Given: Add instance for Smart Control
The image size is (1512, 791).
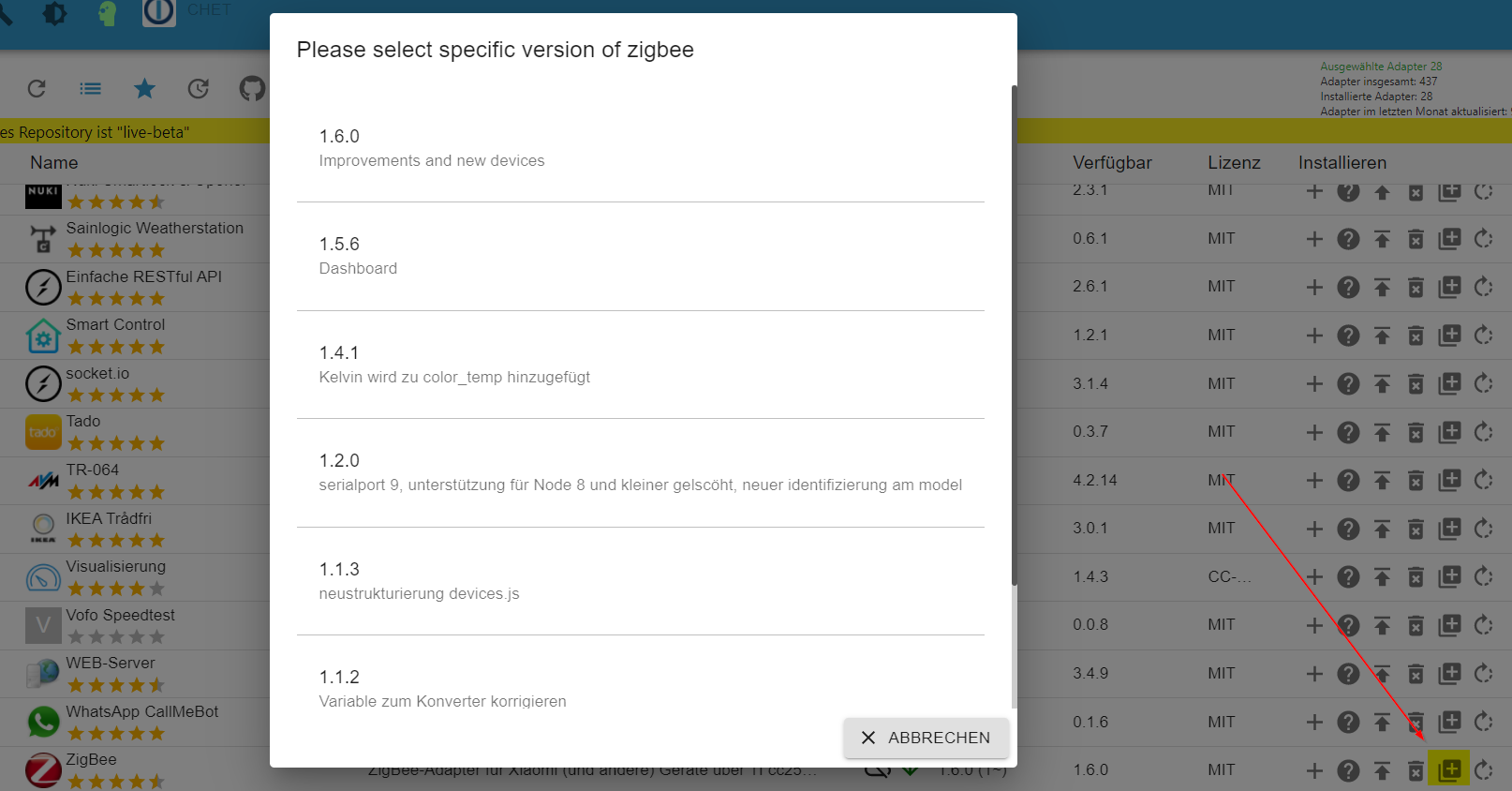Looking at the screenshot, I should [1314, 336].
